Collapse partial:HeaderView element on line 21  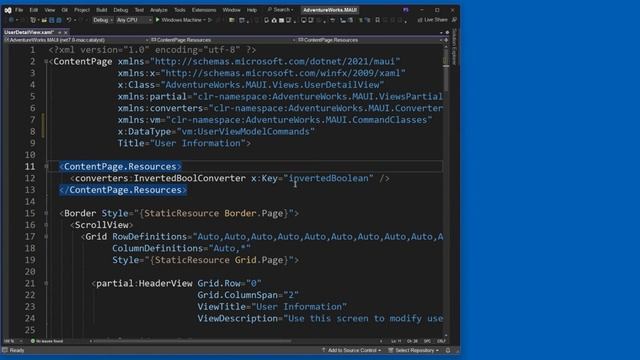click(46, 283)
